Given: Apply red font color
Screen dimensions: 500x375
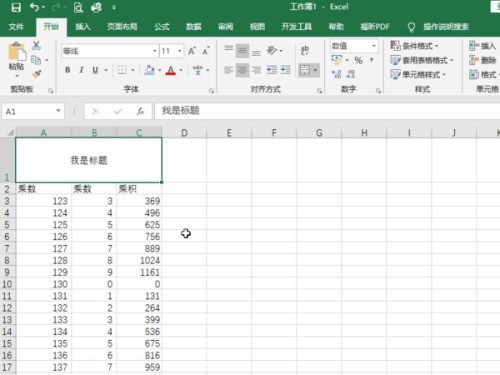Looking at the screenshot, I should click(171, 70).
